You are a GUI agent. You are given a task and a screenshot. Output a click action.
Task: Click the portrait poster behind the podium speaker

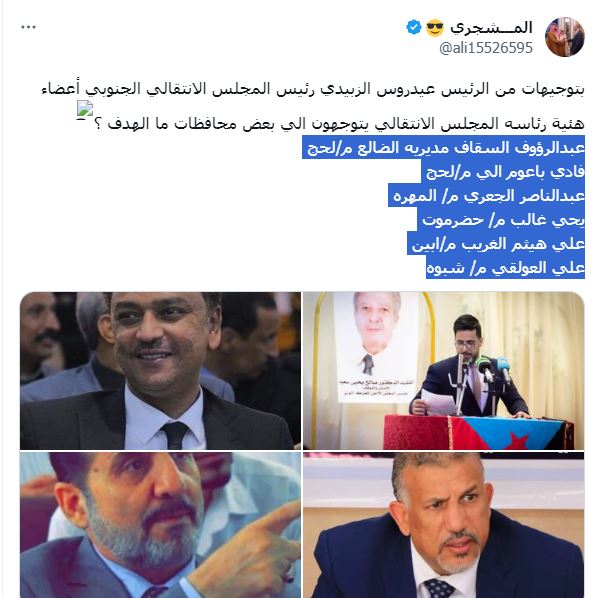[x=376, y=347]
